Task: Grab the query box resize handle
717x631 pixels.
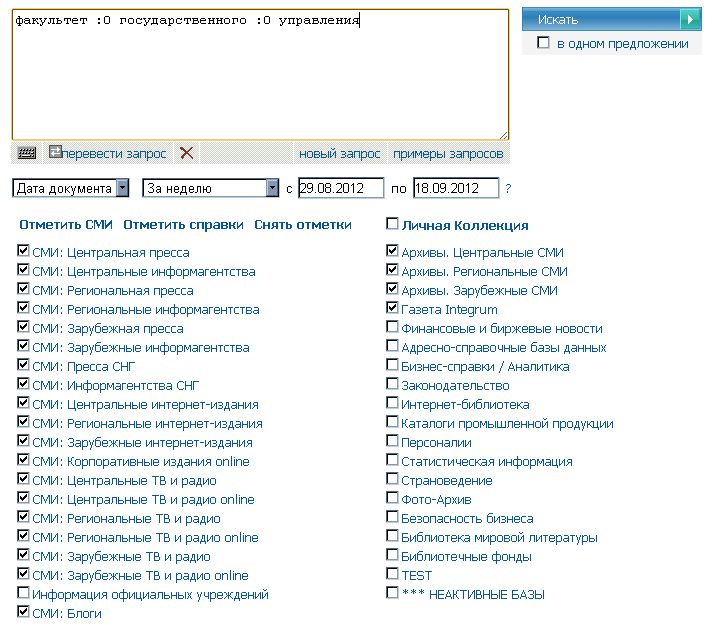Action: click(x=503, y=135)
